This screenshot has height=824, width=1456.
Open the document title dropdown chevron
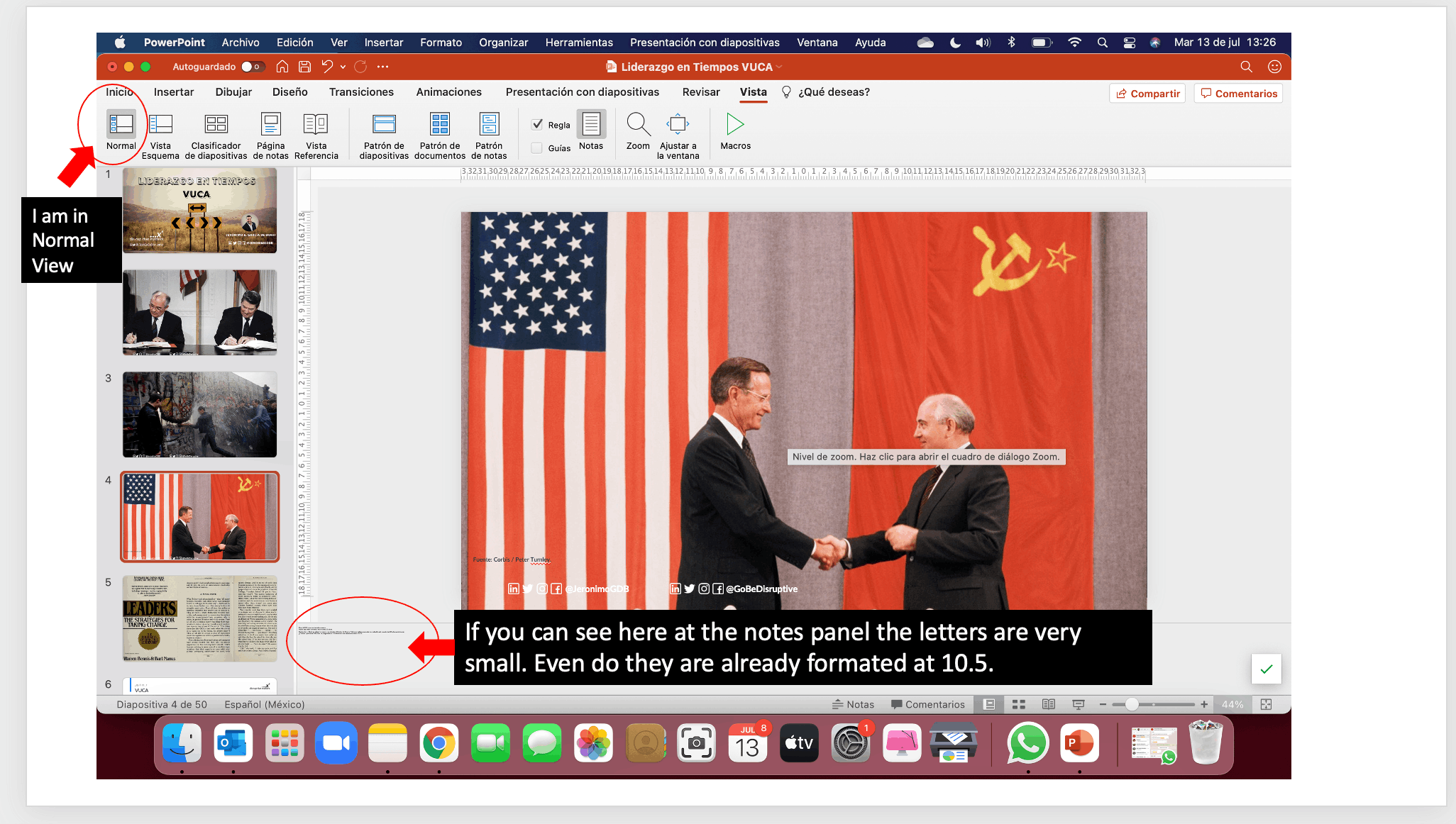[778, 67]
